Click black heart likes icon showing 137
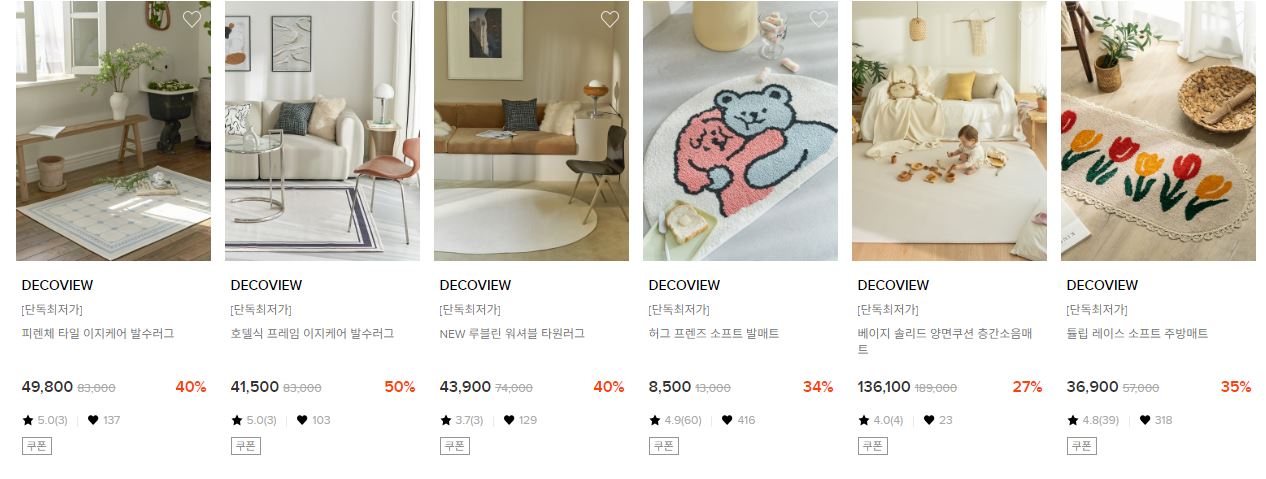The width and height of the screenshot is (1266, 479). click(93, 420)
